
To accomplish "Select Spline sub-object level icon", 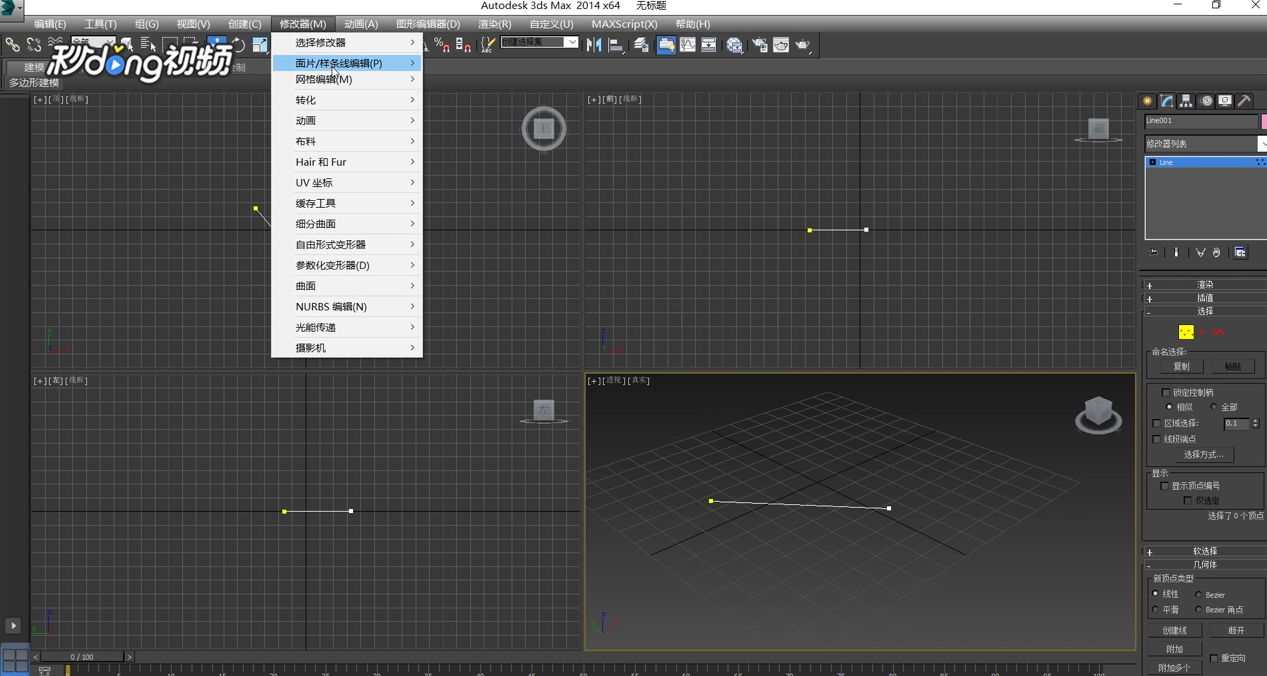I will [1219, 332].
